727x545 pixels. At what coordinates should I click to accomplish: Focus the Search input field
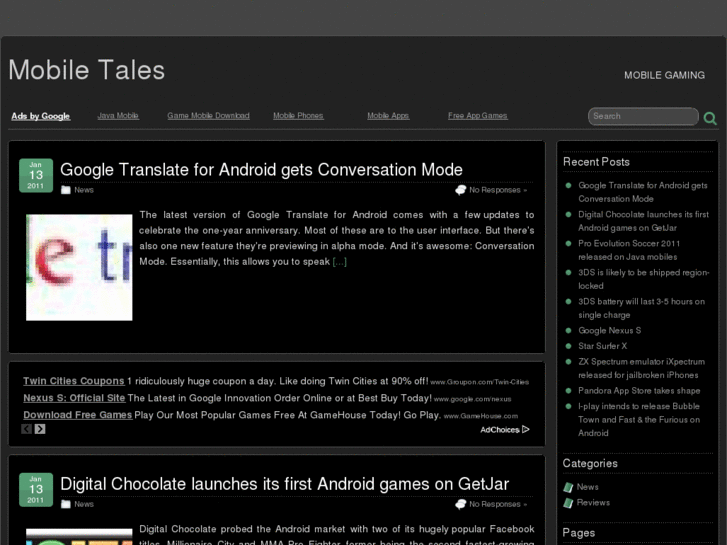tap(643, 116)
